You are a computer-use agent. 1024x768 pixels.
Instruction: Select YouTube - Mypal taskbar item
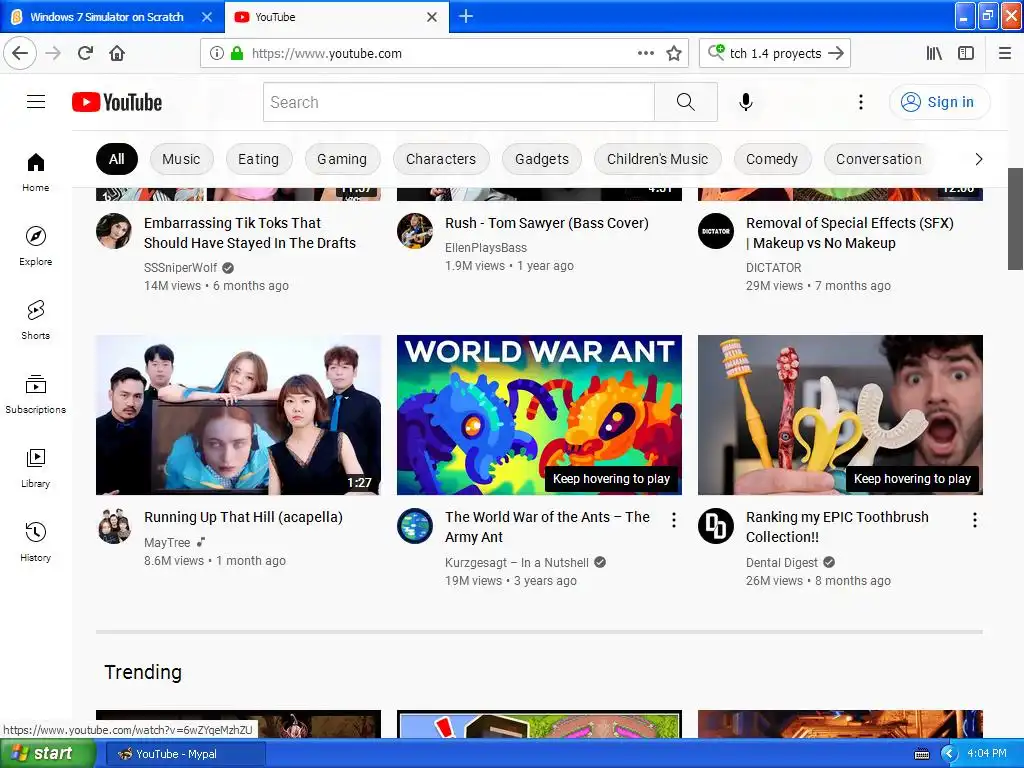click(x=185, y=754)
